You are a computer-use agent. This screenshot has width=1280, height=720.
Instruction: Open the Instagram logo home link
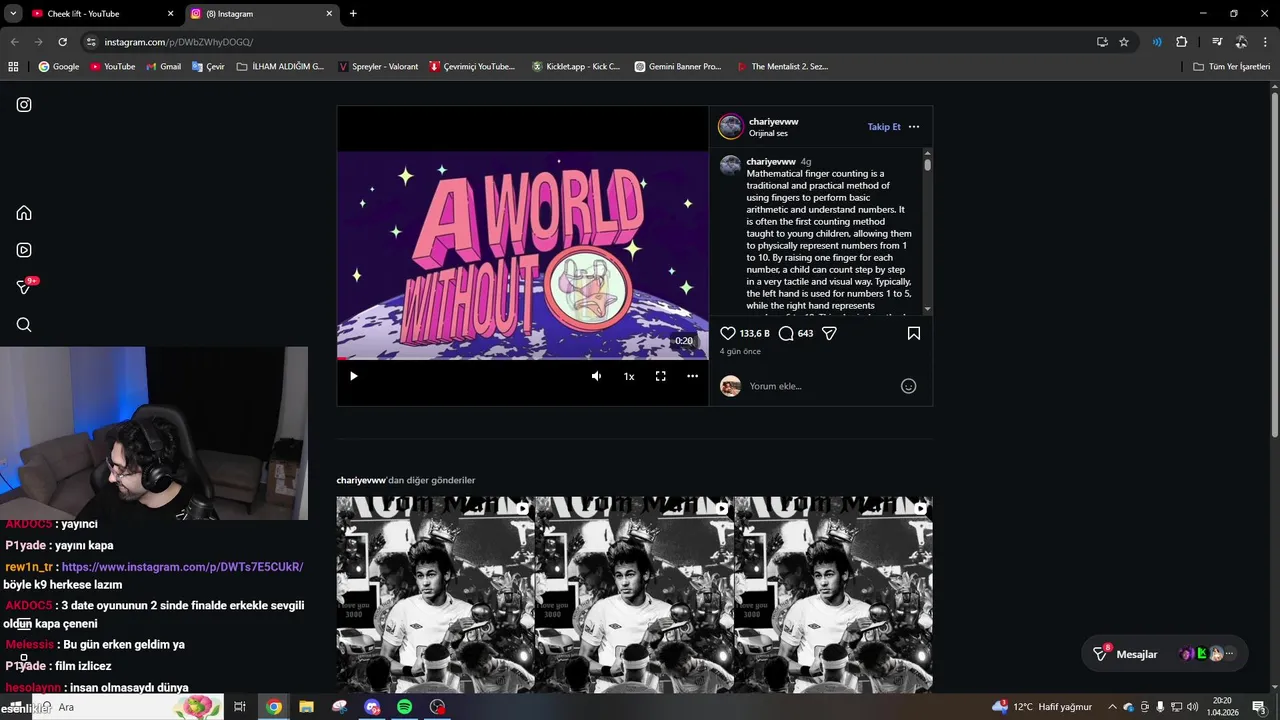tap(24, 105)
